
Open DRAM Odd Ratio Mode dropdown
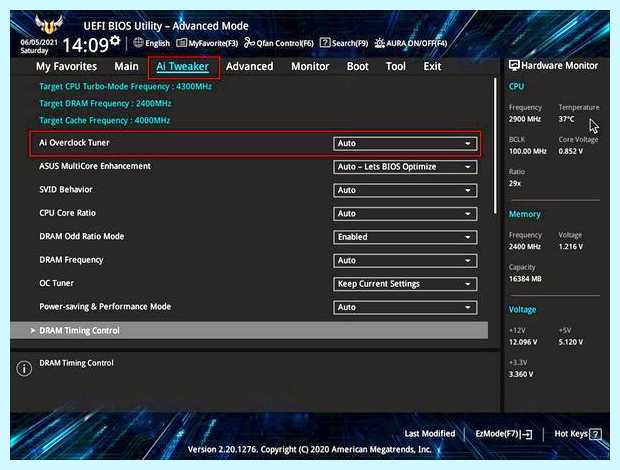click(x=405, y=237)
